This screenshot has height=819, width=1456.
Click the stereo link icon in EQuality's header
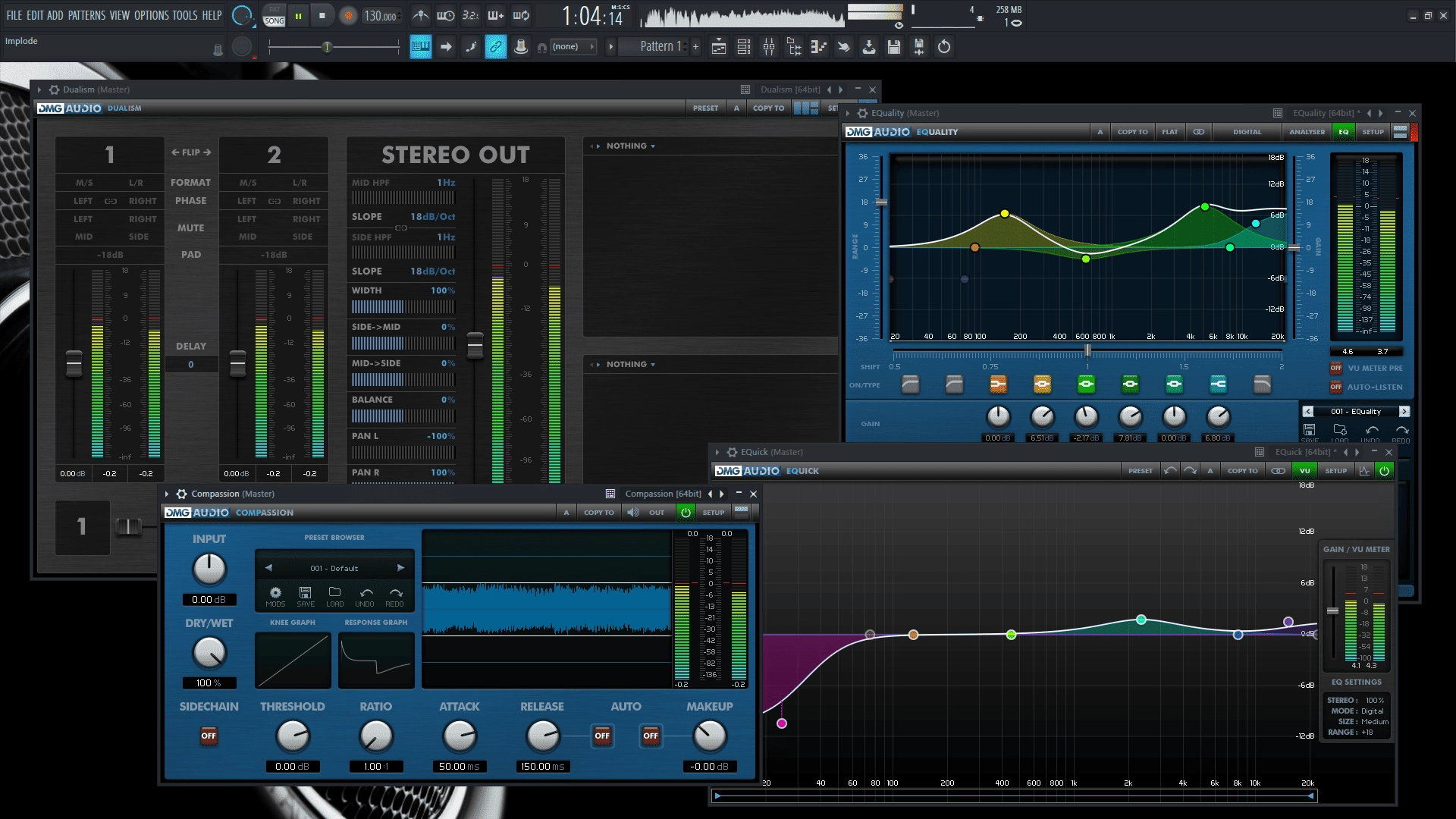point(1198,131)
